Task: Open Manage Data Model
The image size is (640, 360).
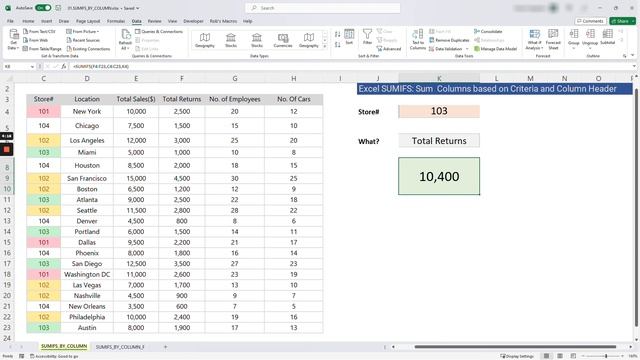Action: [x=496, y=49]
